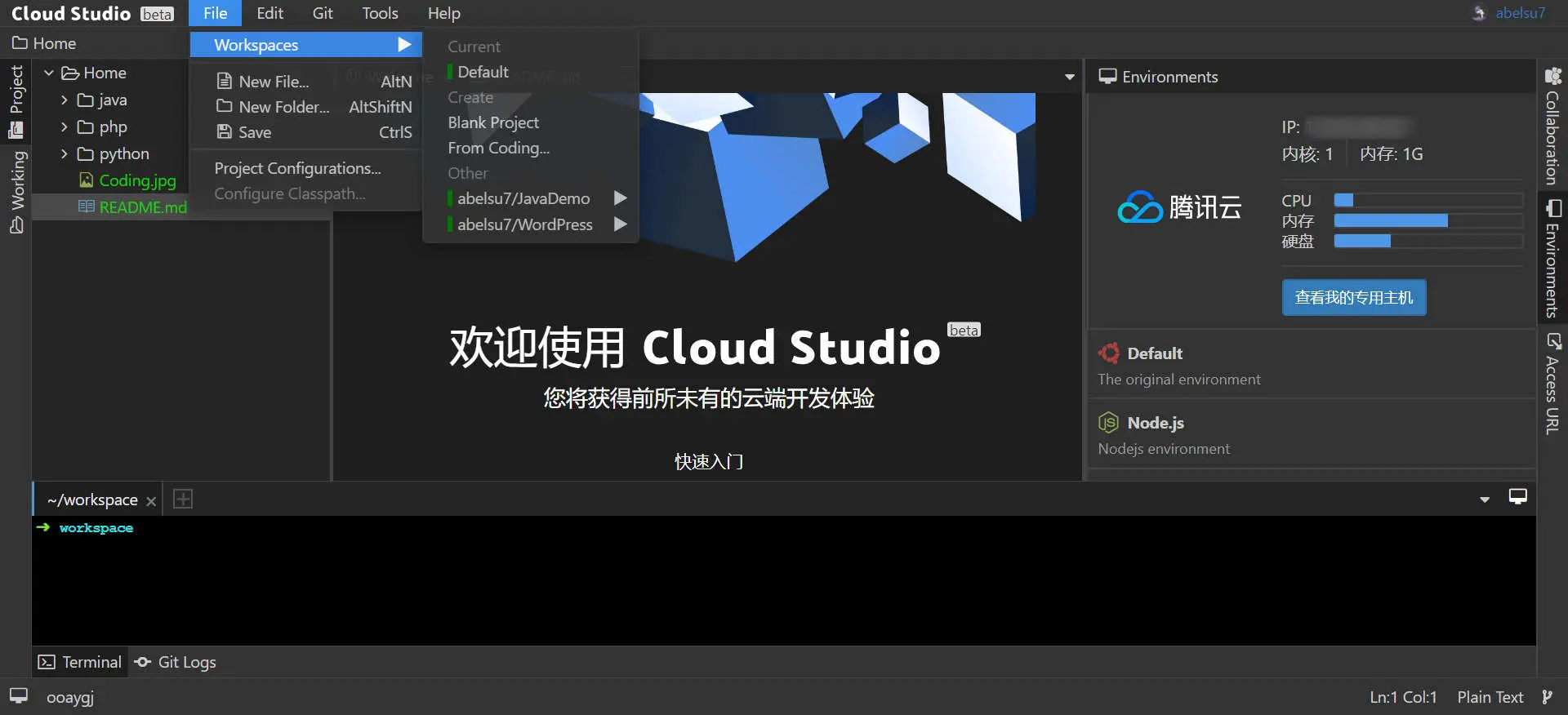The width and height of the screenshot is (1568, 715).
Task: Open README.md file
Action: point(143,207)
